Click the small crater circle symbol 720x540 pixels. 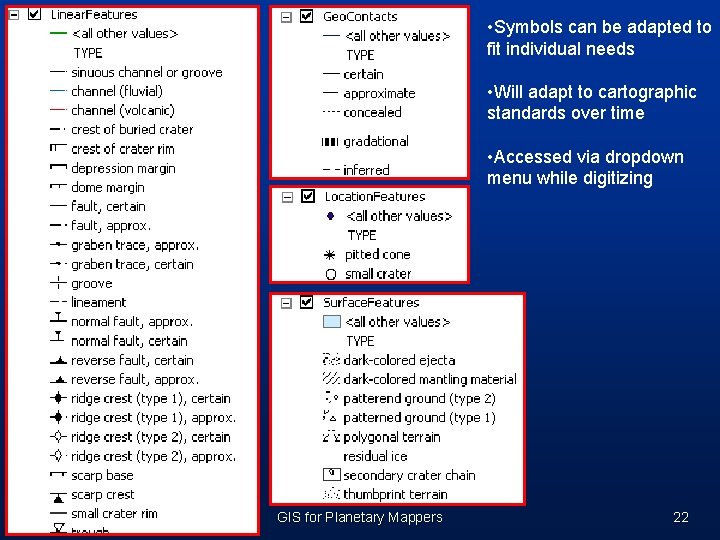point(331,275)
